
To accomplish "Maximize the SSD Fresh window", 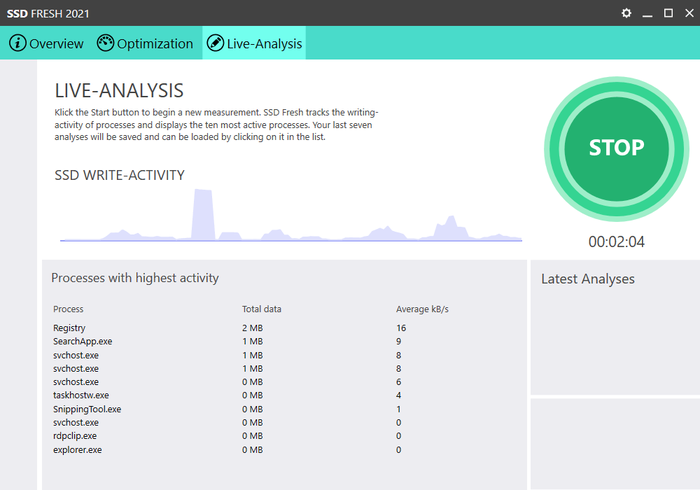I will click(x=668, y=13).
